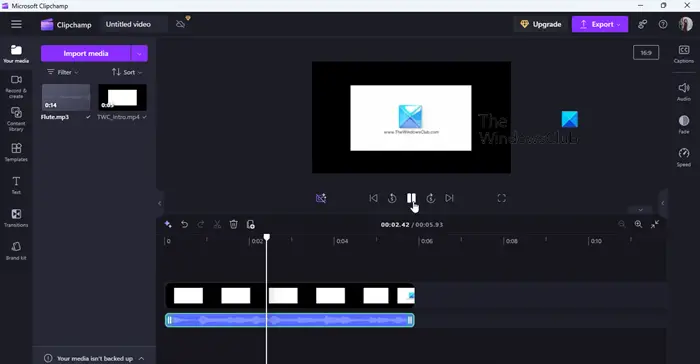Open the Captions panel
Screen dimensions: 700x364
(683, 54)
